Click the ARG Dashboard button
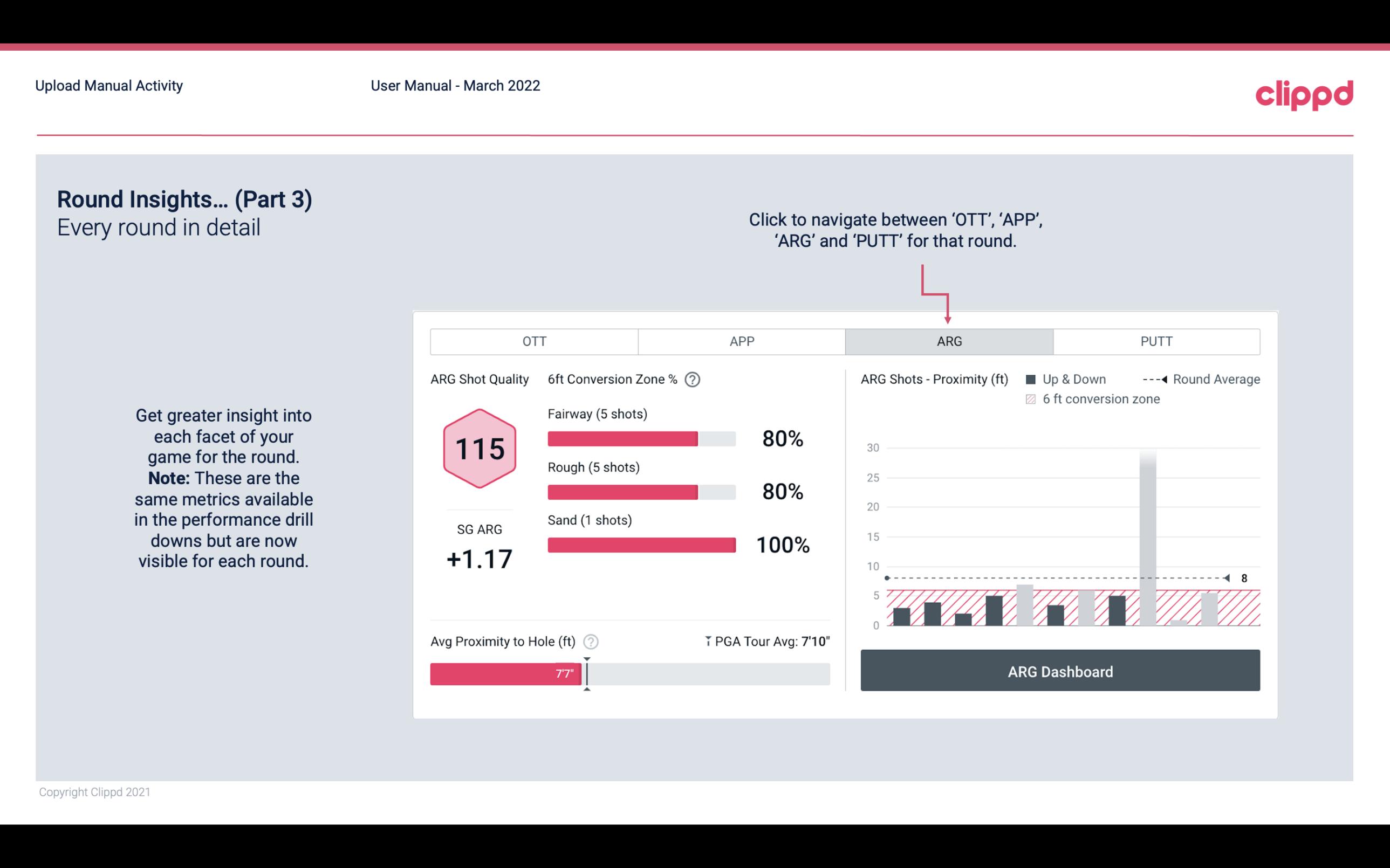 click(x=1060, y=670)
